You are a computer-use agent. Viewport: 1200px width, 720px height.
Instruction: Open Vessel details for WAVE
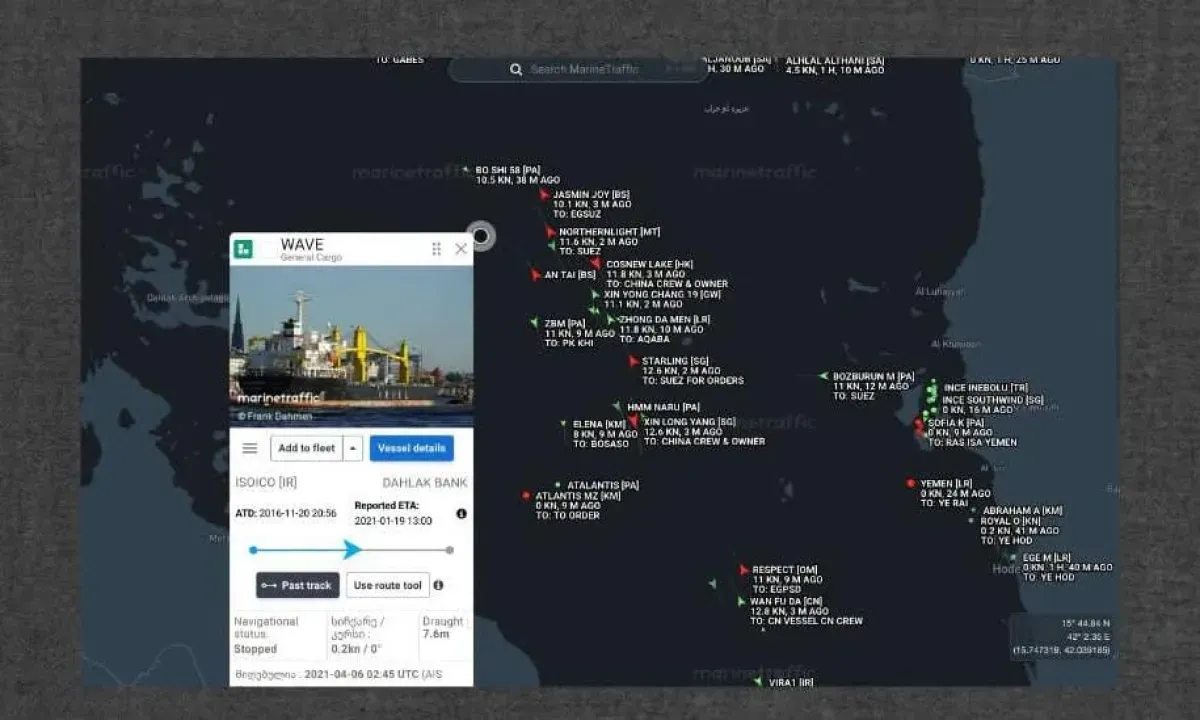coord(412,448)
